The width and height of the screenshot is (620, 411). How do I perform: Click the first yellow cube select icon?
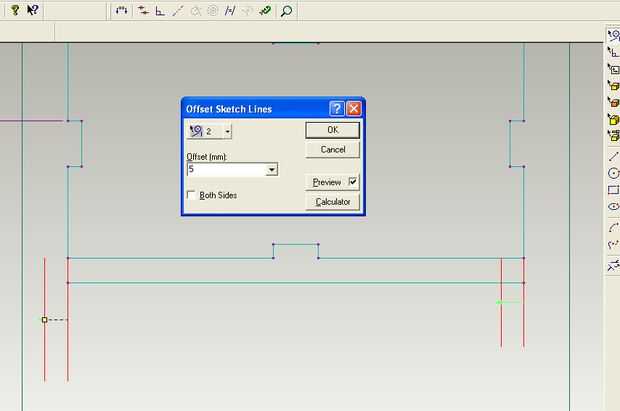pyautogui.click(x=613, y=85)
